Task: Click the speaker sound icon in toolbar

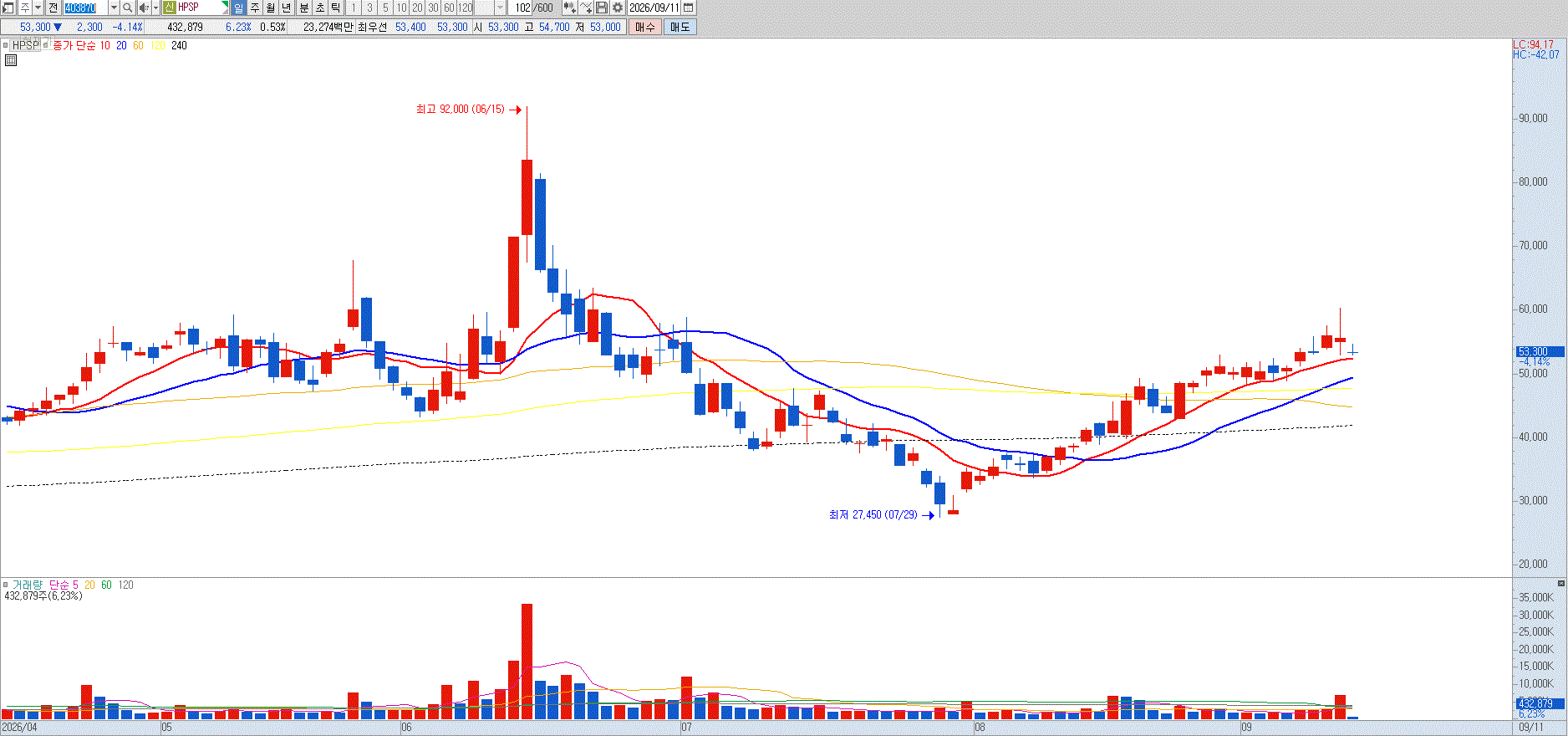Action: 143,8
